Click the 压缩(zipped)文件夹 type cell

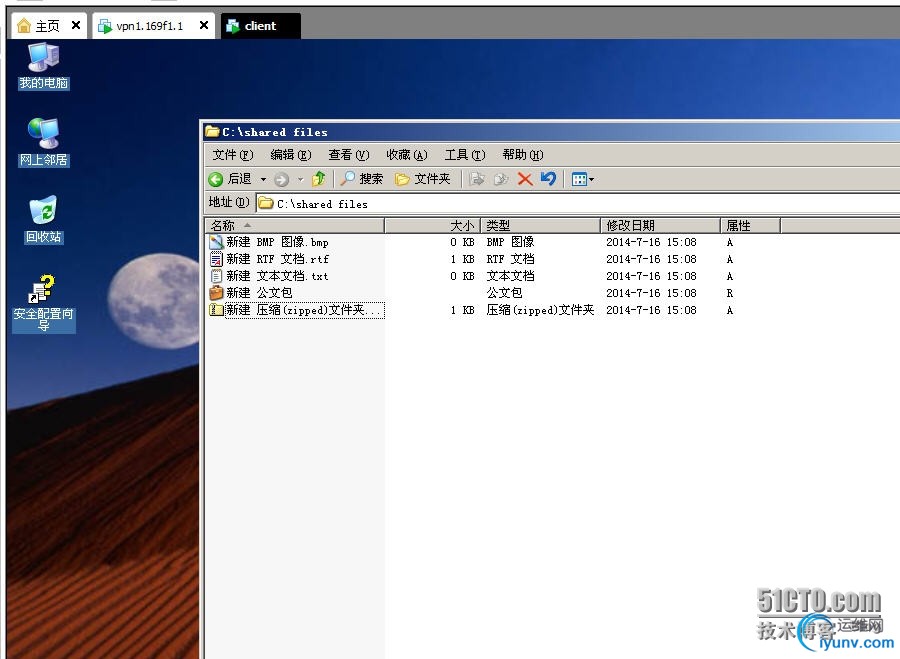pyautogui.click(x=540, y=311)
